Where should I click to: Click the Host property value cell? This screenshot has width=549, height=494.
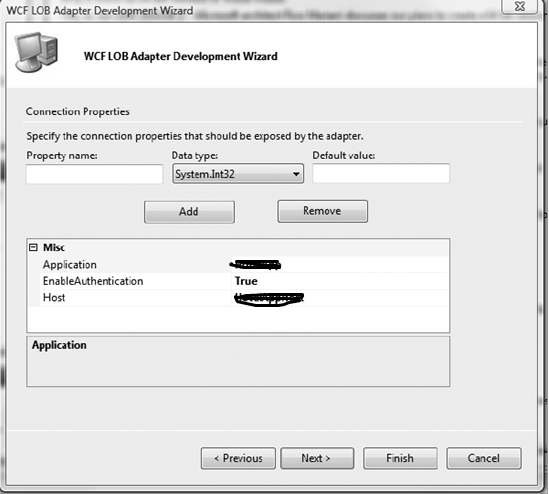(x=340, y=298)
